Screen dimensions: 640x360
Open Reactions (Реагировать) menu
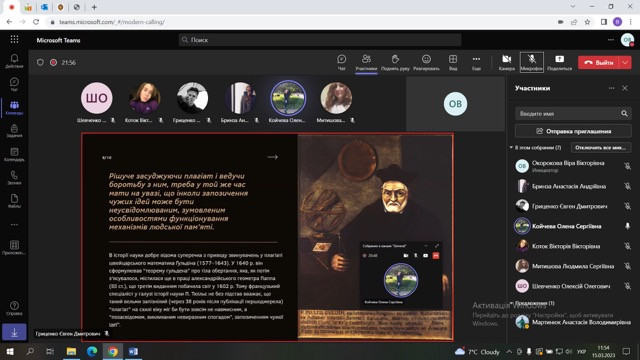426,62
